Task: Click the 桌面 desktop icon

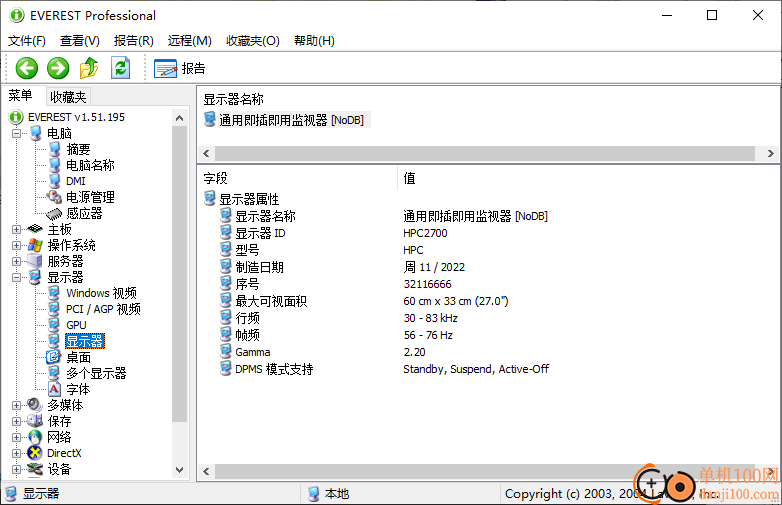Action: pyautogui.click(x=54, y=357)
